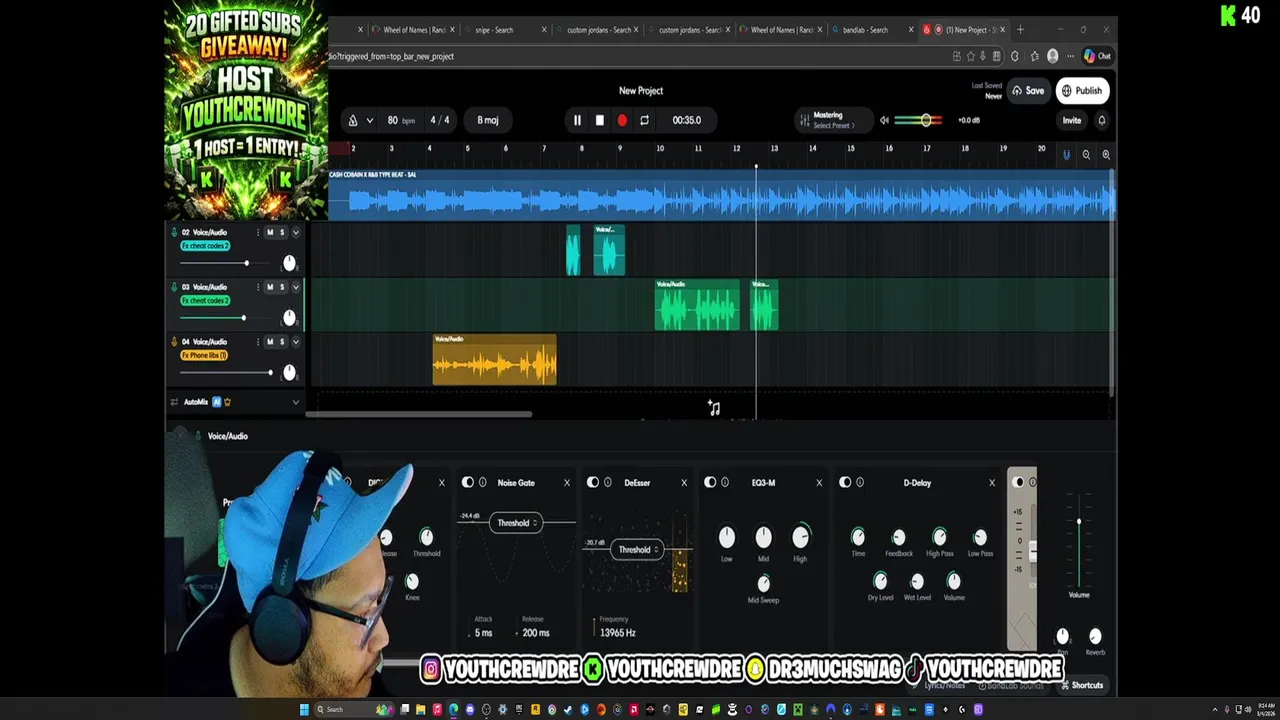The height and width of the screenshot is (720, 1280).
Task: Solo track 02 Voice/Audio
Action: click(281, 232)
